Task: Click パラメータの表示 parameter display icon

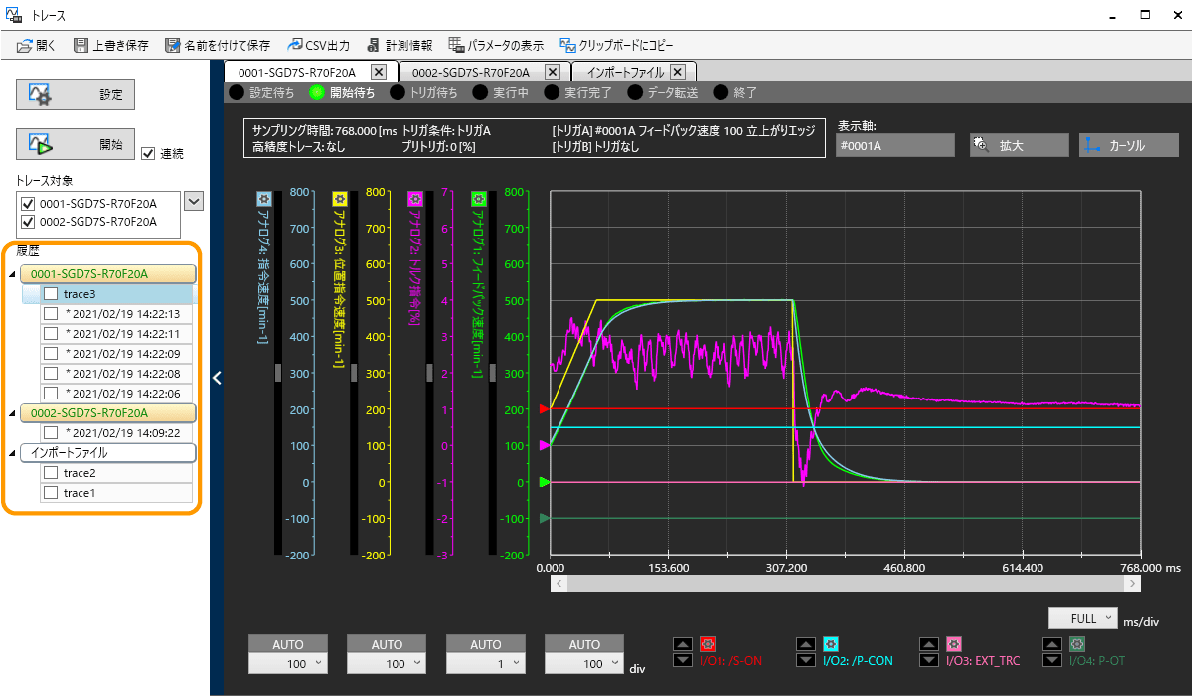Action: pos(457,45)
